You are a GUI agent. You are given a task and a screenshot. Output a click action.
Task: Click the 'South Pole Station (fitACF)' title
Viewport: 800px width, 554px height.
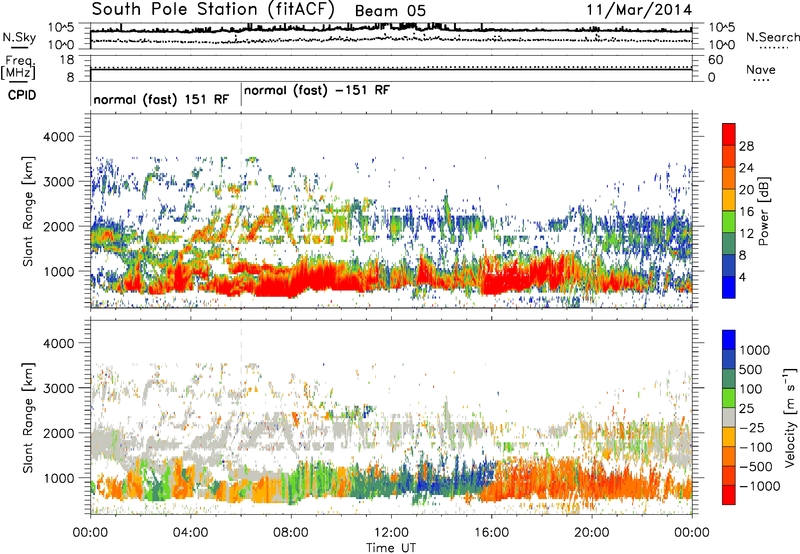tap(213, 10)
